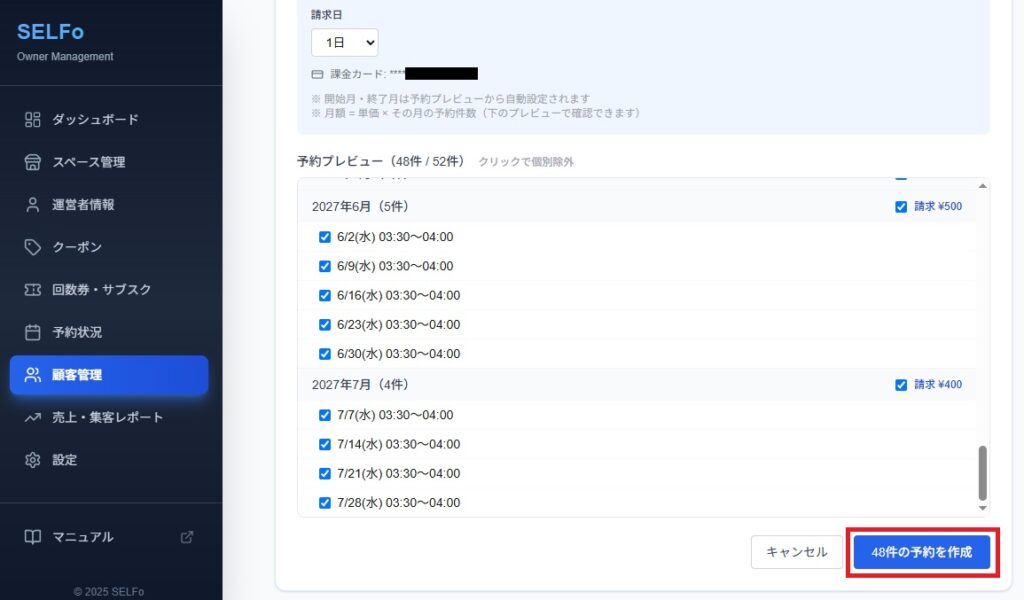Click the 売上・集客レポート trend icon
This screenshot has width=1024, height=600.
click(x=33, y=417)
